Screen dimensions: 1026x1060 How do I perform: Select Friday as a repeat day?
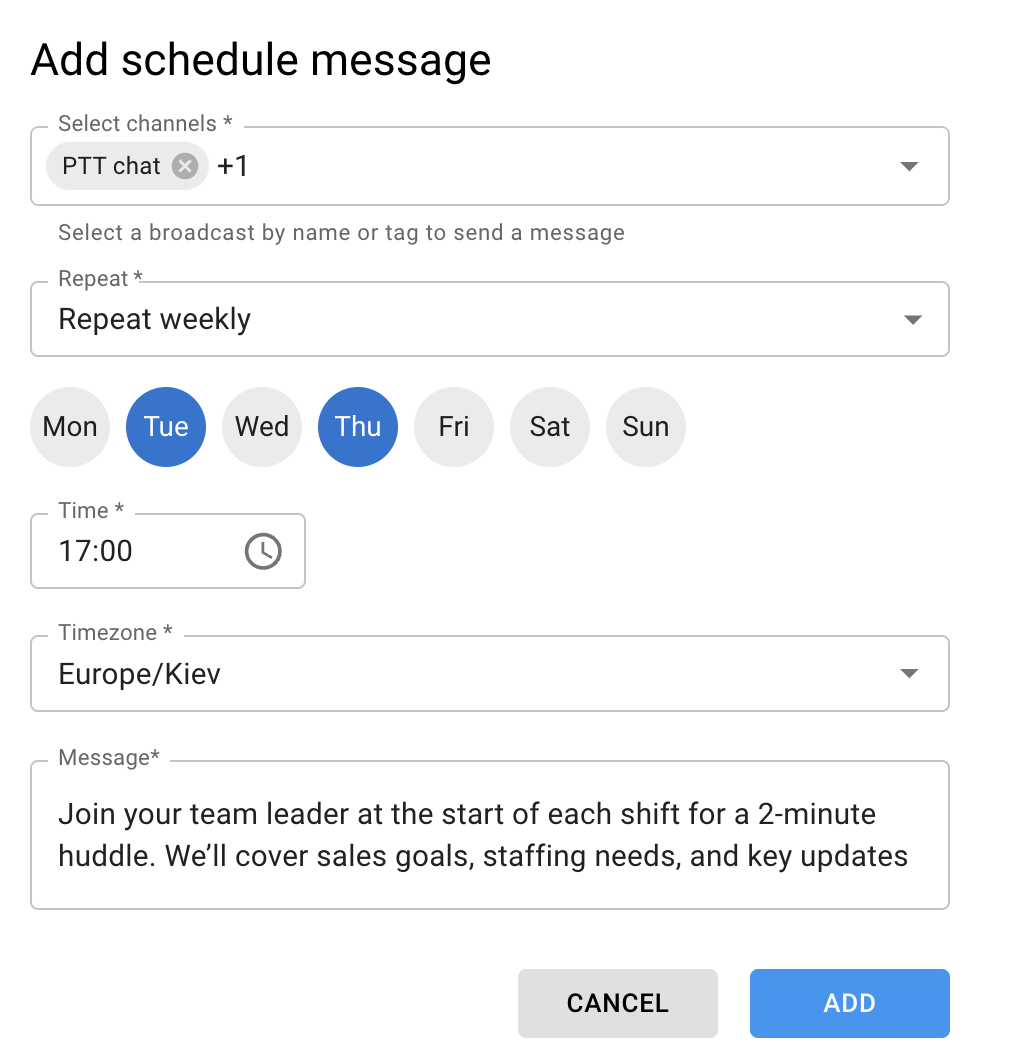click(x=453, y=426)
